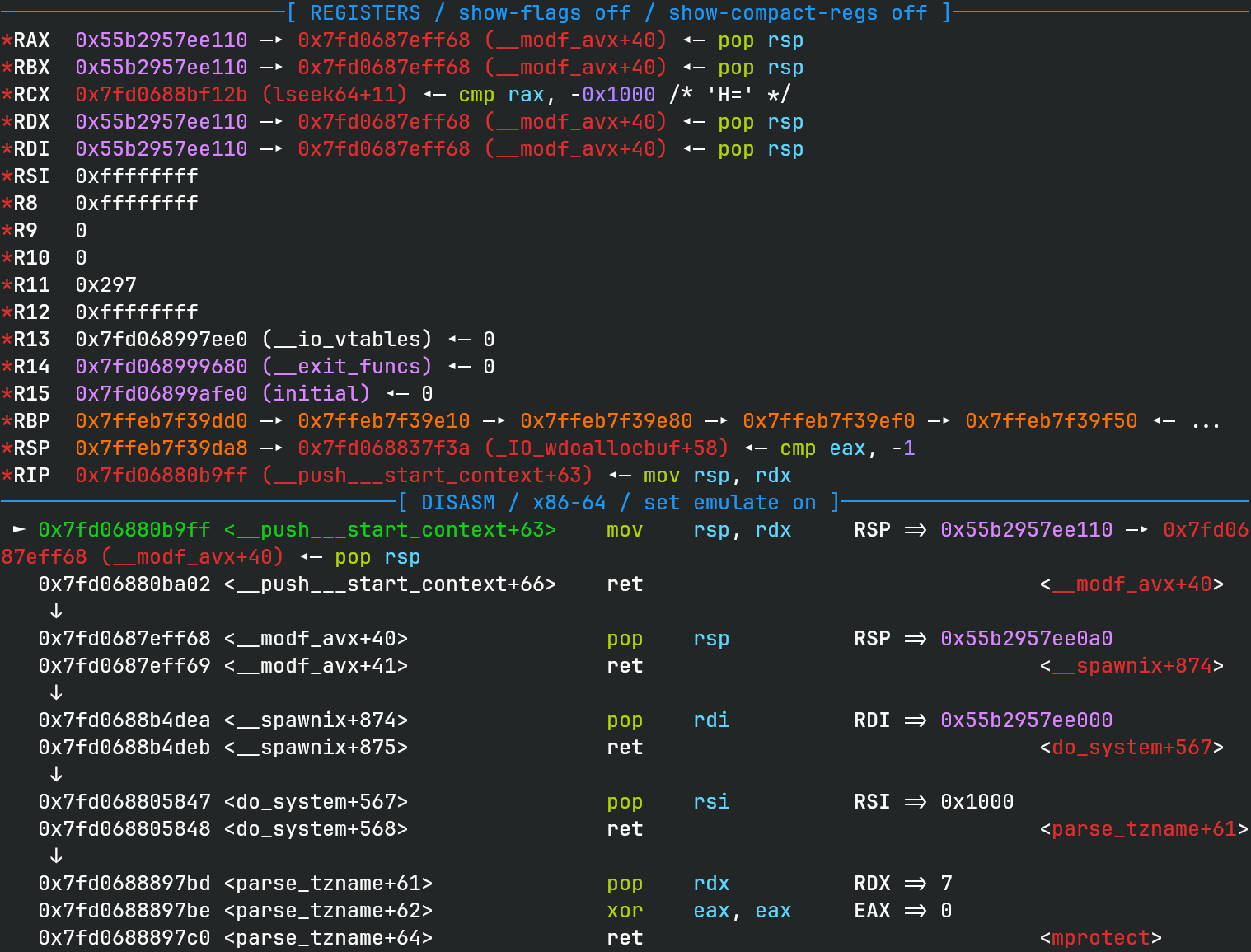Click the changed-asterisk marker beside R9
Image resolution: width=1251 pixels, height=952 pixels.
click(x=7, y=231)
